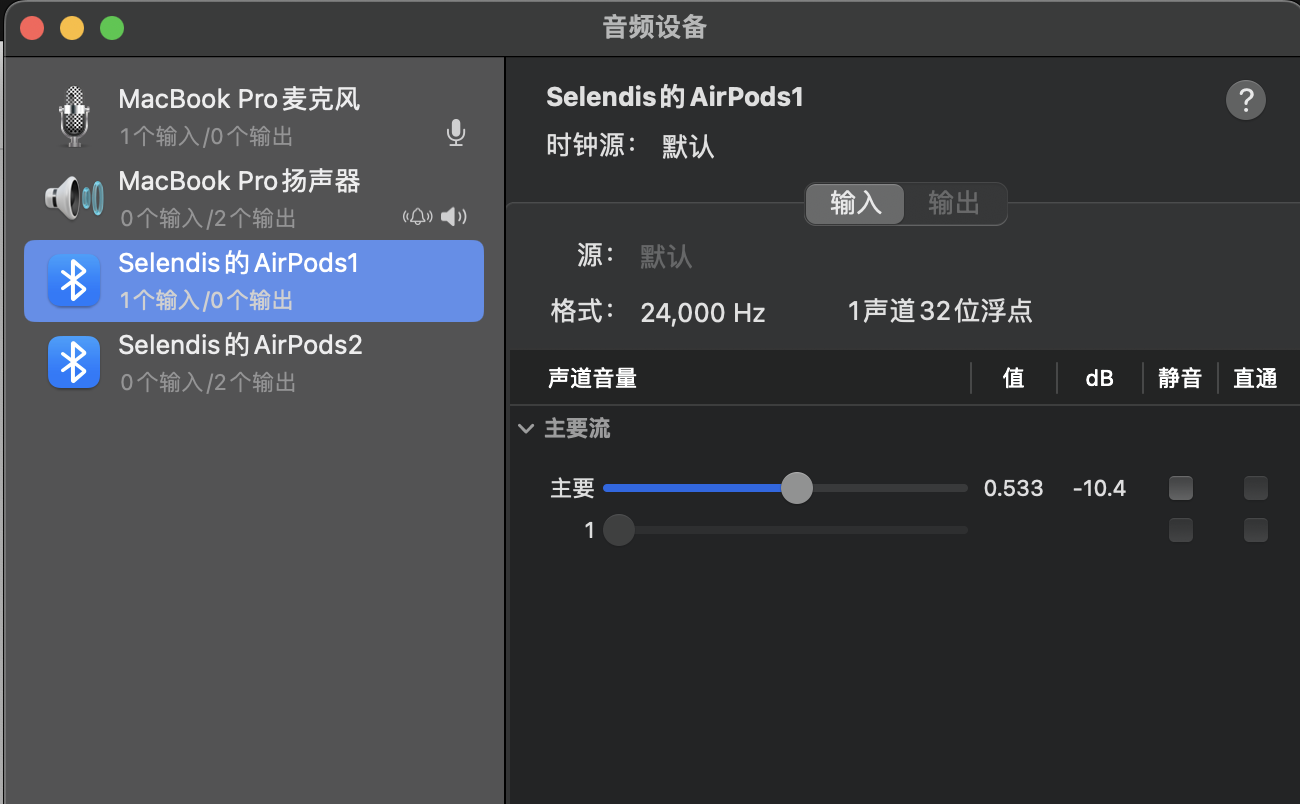The image size is (1300, 804).
Task: Select MacBook Pro扬声器 device name
Action: pyautogui.click(x=239, y=182)
